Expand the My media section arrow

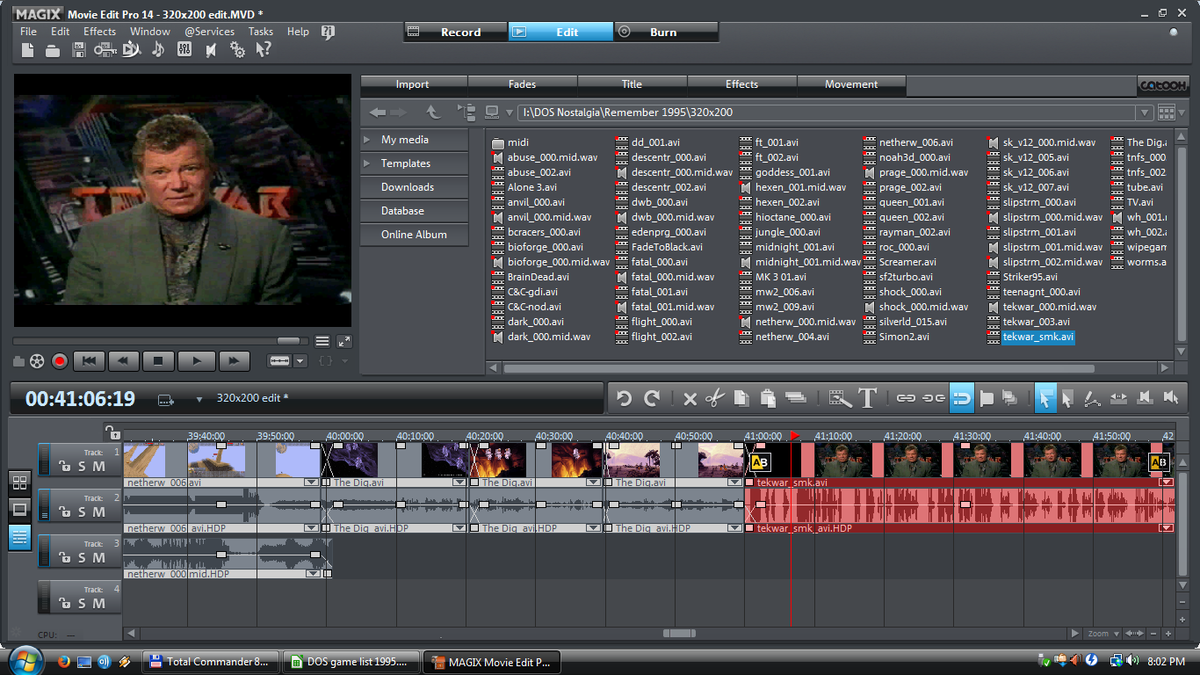367,139
